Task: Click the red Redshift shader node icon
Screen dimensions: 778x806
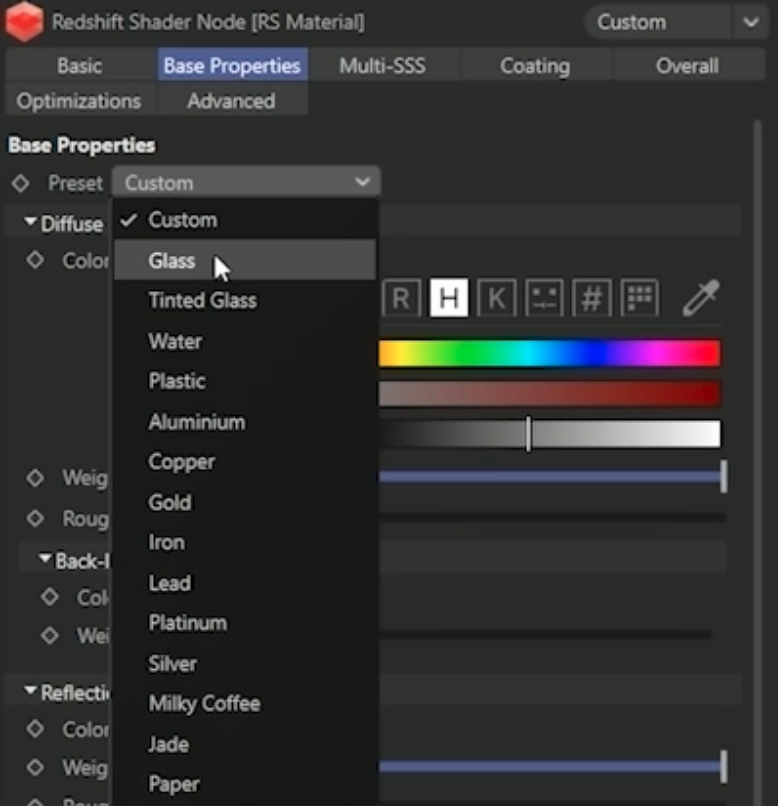Action: point(24,22)
